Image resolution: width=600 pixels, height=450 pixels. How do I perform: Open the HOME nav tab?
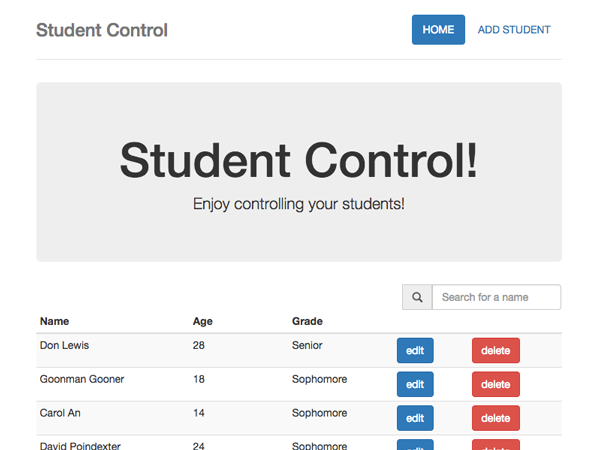click(x=438, y=30)
